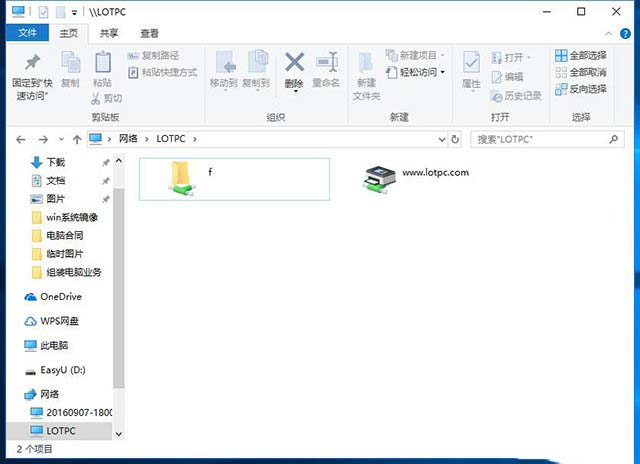Select Network (网络) in navigation pane
The height and width of the screenshot is (464, 640).
tap(42, 394)
